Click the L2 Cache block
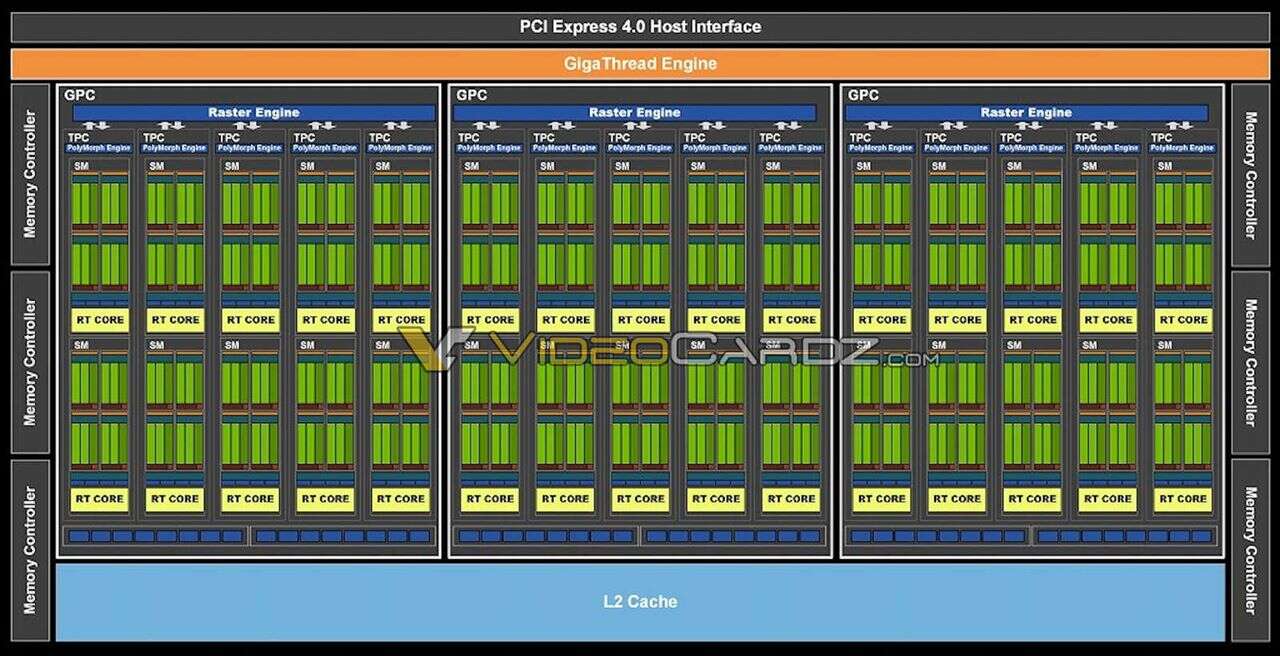 coord(640,601)
